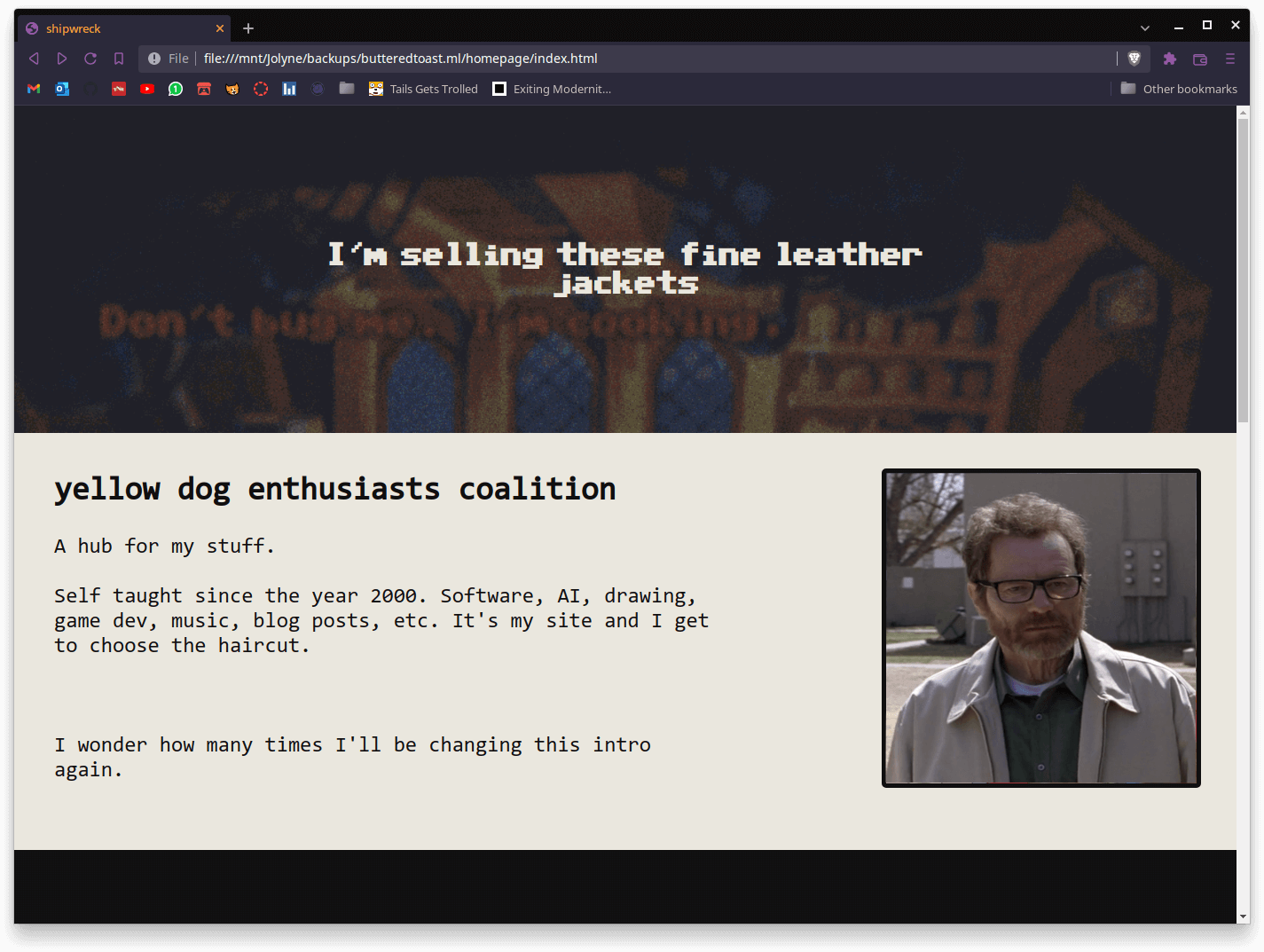Image resolution: width=1264 pixels, height=952 pixels.
Task: Open the Tails Gets Trolled bookmark
Action: (x=424, y=89)
